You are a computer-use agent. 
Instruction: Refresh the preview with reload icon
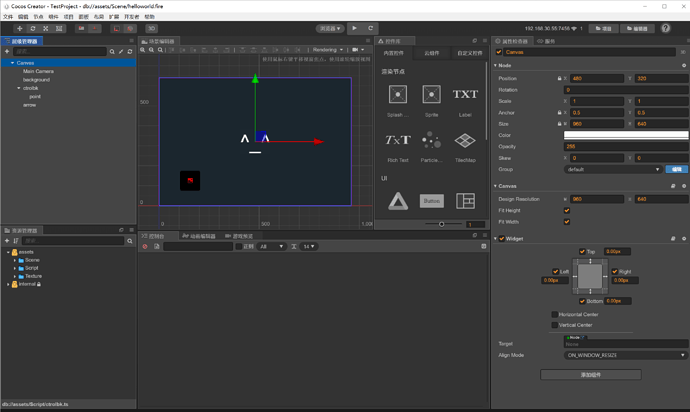(371, 28)
